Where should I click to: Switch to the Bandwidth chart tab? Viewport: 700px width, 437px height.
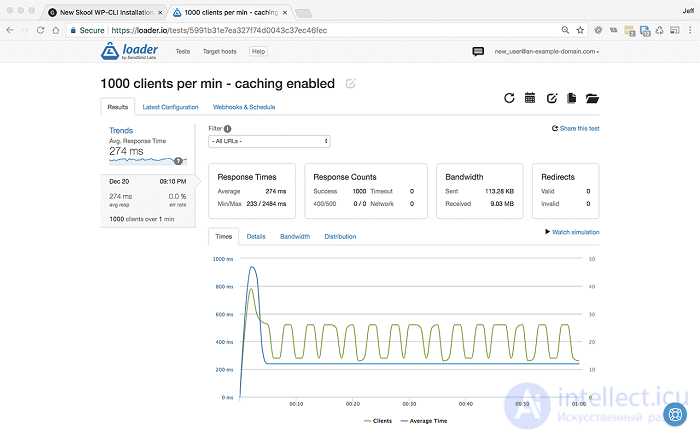(x=295, y=237)
